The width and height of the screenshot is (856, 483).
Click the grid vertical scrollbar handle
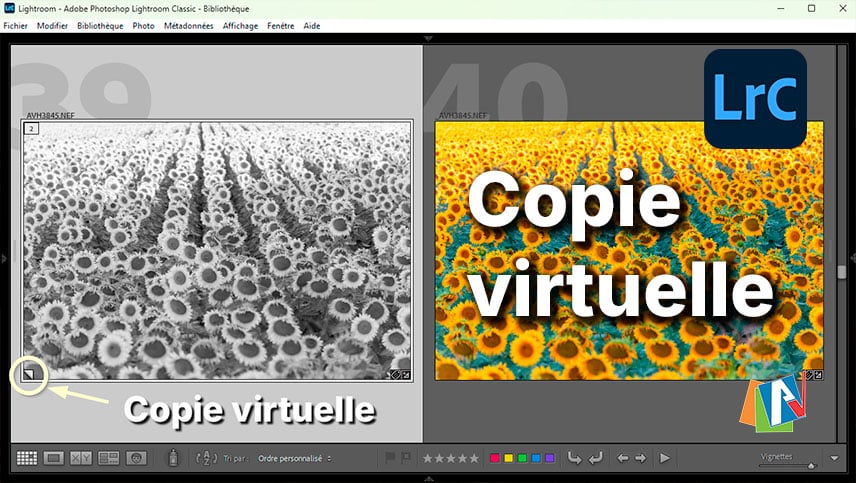(842, 271)
